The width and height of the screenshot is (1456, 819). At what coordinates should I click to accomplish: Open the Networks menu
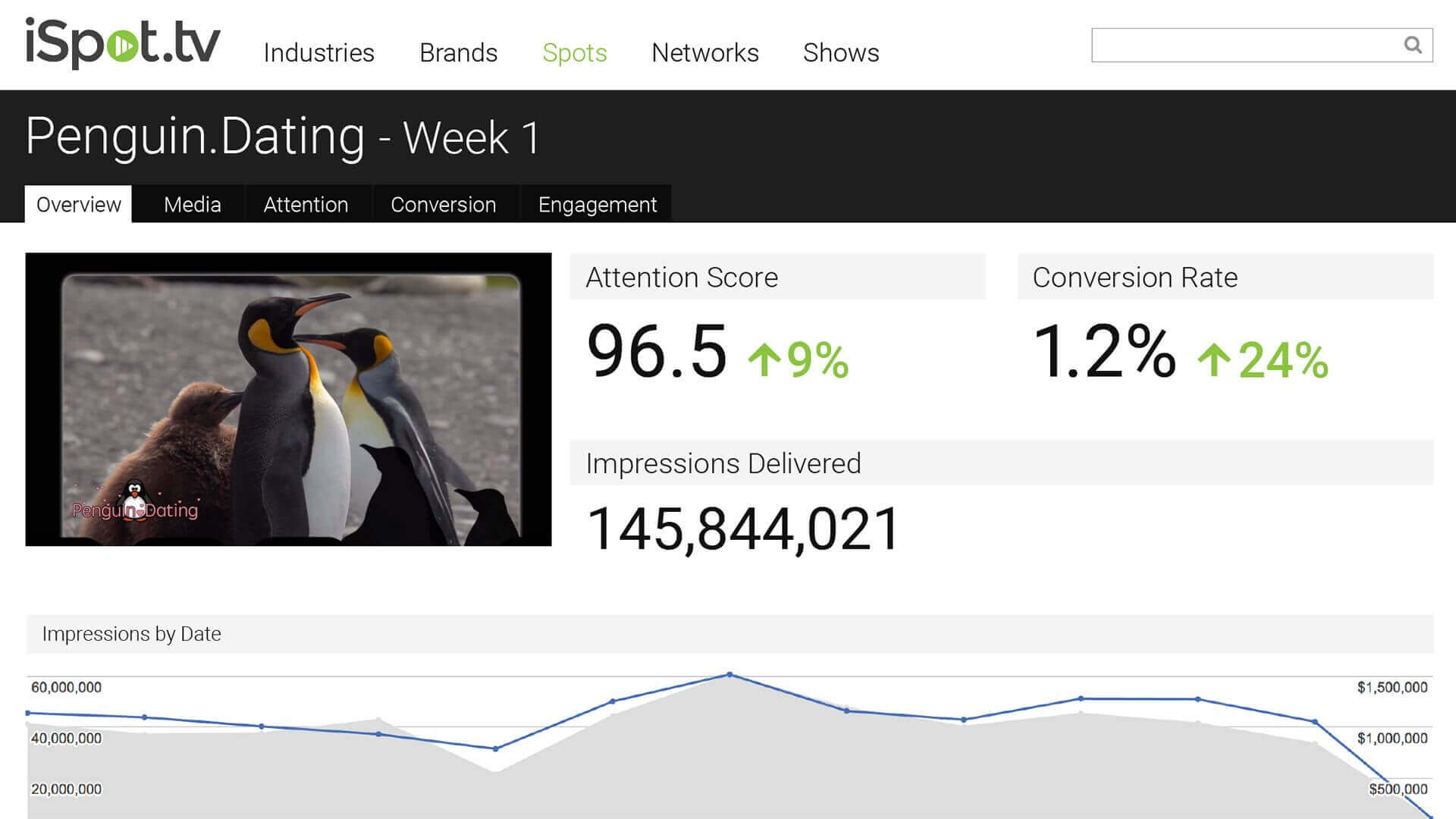(x=705, y=52)
